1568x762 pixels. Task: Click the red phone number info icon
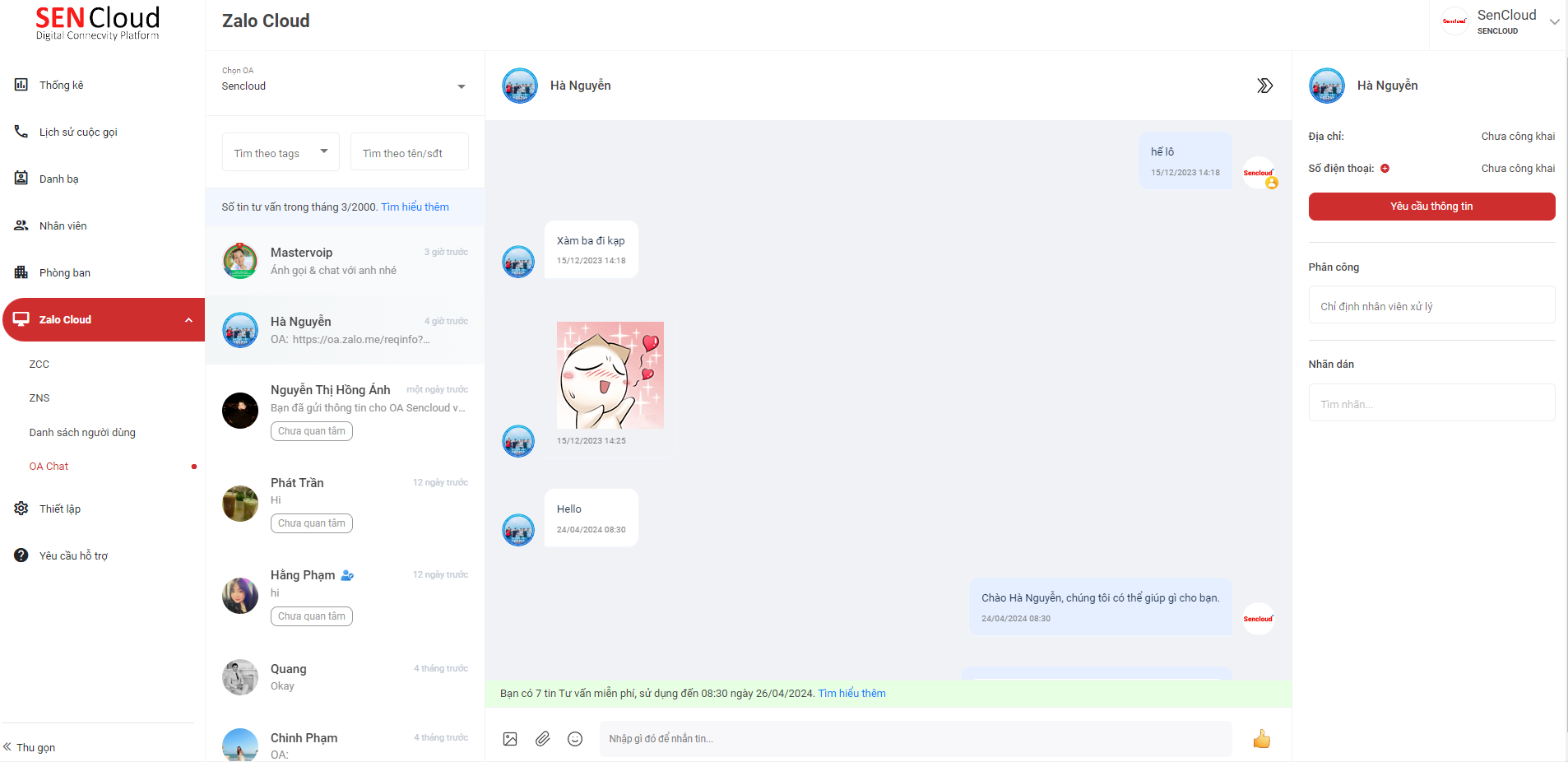pyautogui.click(x=1385, y=169)
